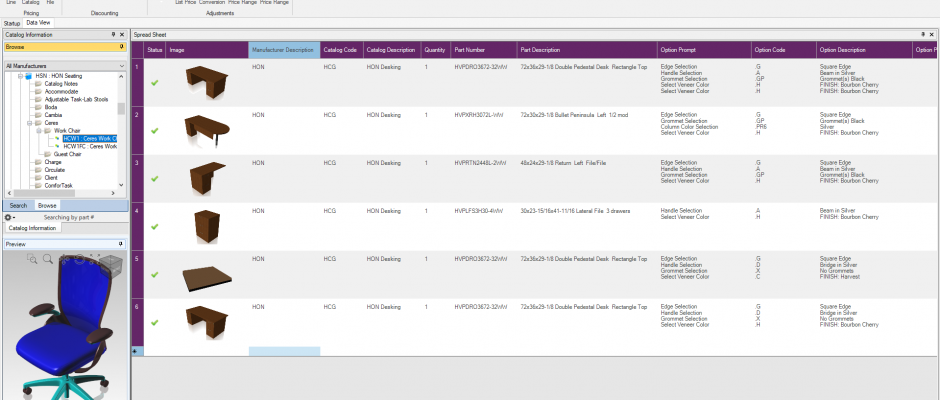
Task: Click the zoom window tool in Preview
Action: pyautogui.click(x=32, y=259)
